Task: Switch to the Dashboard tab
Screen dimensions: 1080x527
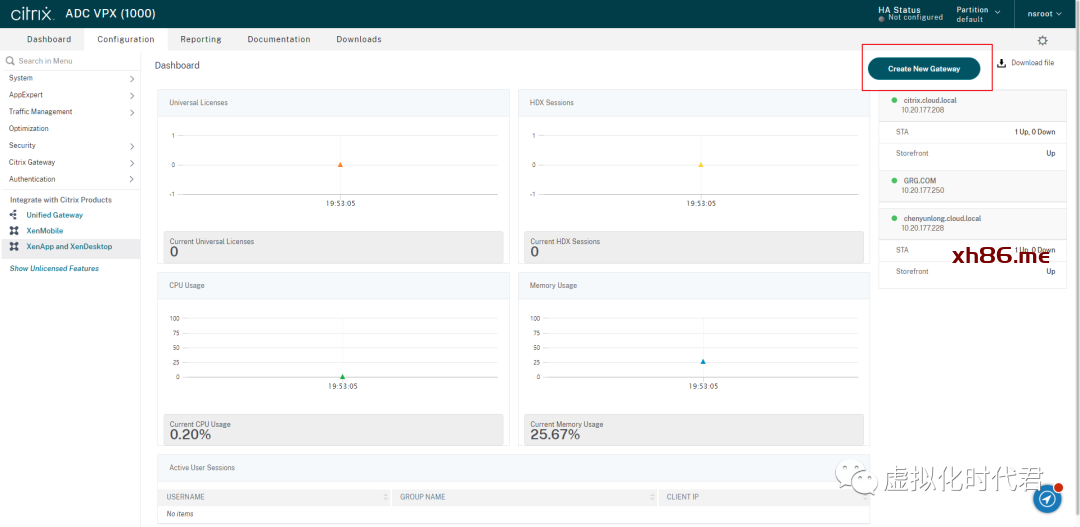Action: (49, 39)
